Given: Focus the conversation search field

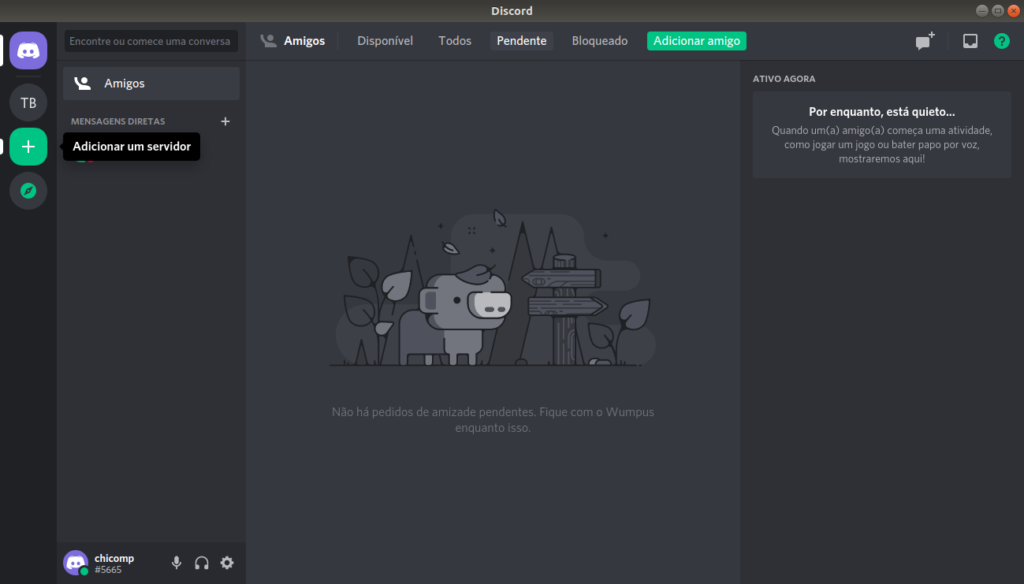Looking at the screenshot, I should coord(150,41).
